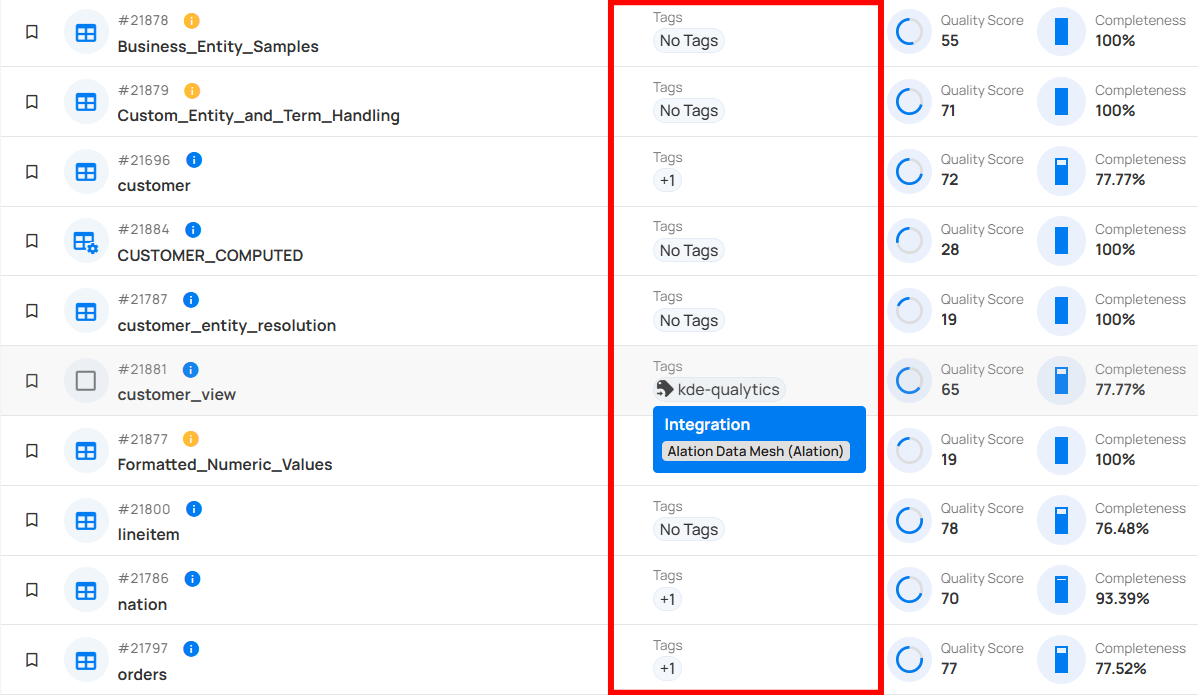Click the table icon beside lineitem
Image resolution: width=1198 pixels, height=695 pixels.
[x=86, y=520]
